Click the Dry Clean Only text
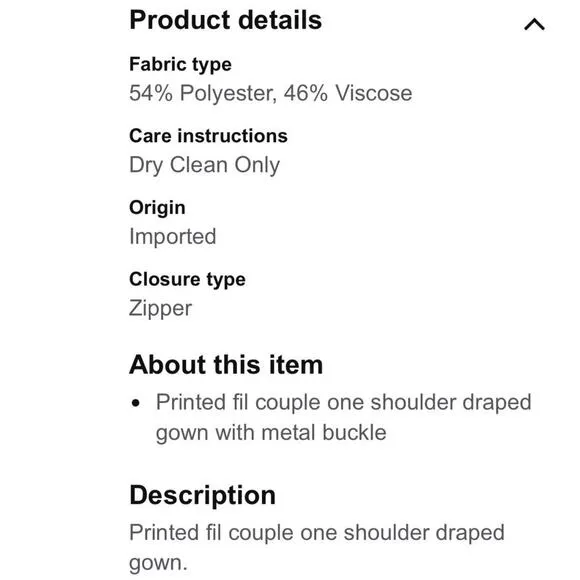580x580 pixels. coord(205,165)
